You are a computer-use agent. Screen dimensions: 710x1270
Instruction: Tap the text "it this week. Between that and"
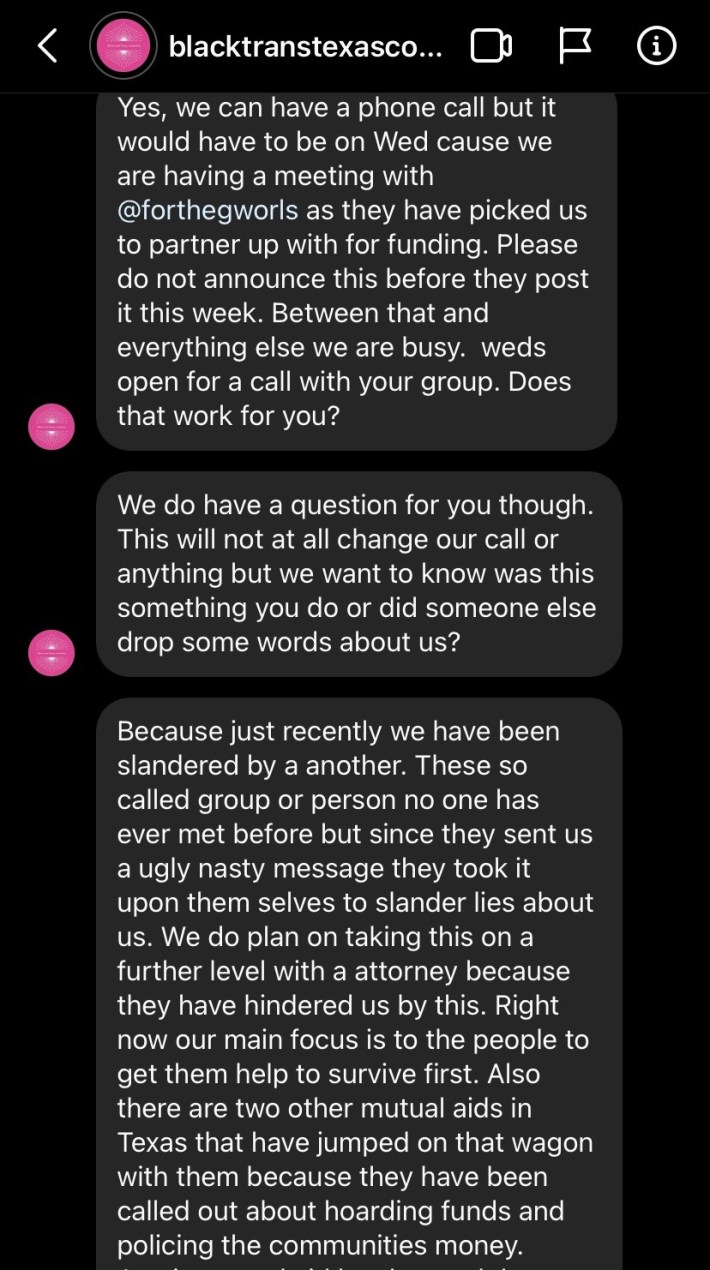302,313
